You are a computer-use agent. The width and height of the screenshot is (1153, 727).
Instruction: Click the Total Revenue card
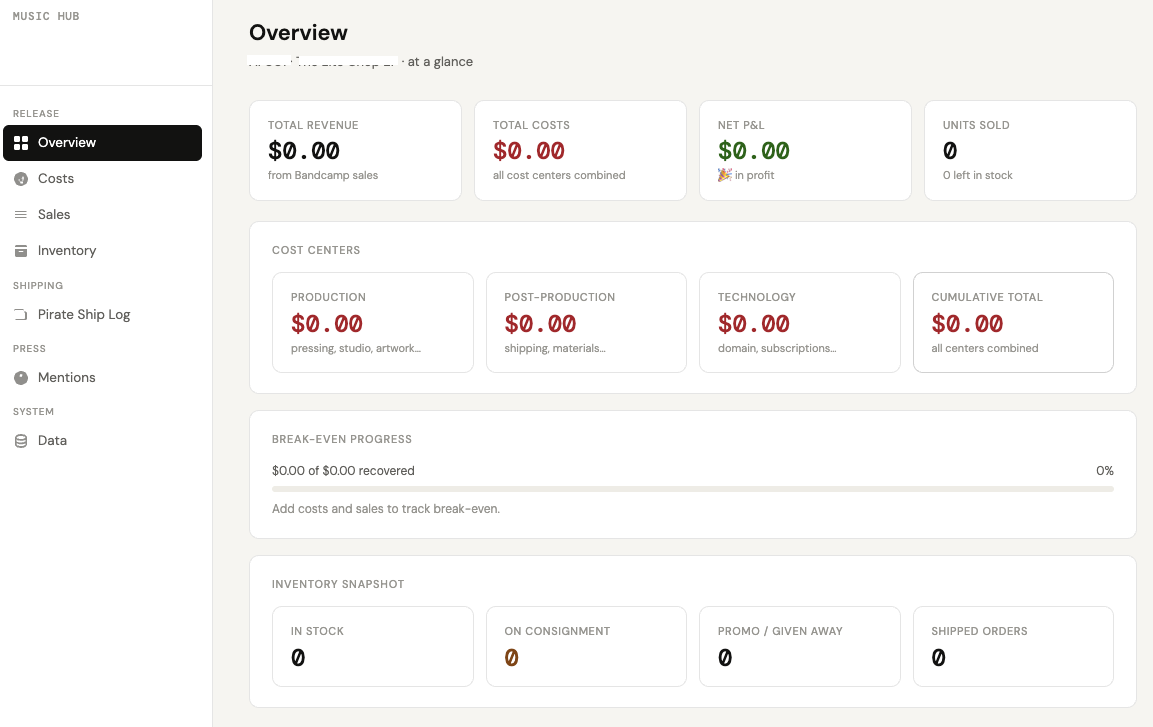(x=355, y=150)
